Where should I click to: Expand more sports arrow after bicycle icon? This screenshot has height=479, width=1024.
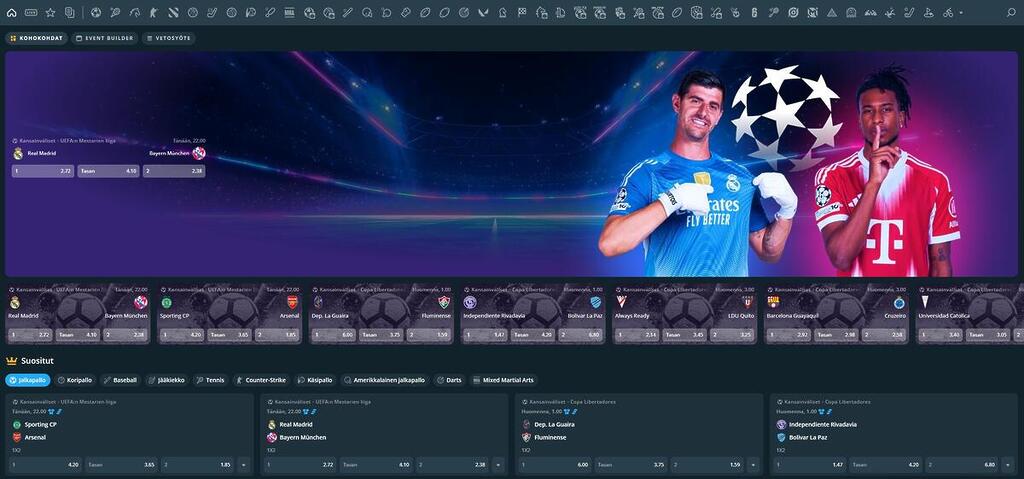tap(961, 12)
